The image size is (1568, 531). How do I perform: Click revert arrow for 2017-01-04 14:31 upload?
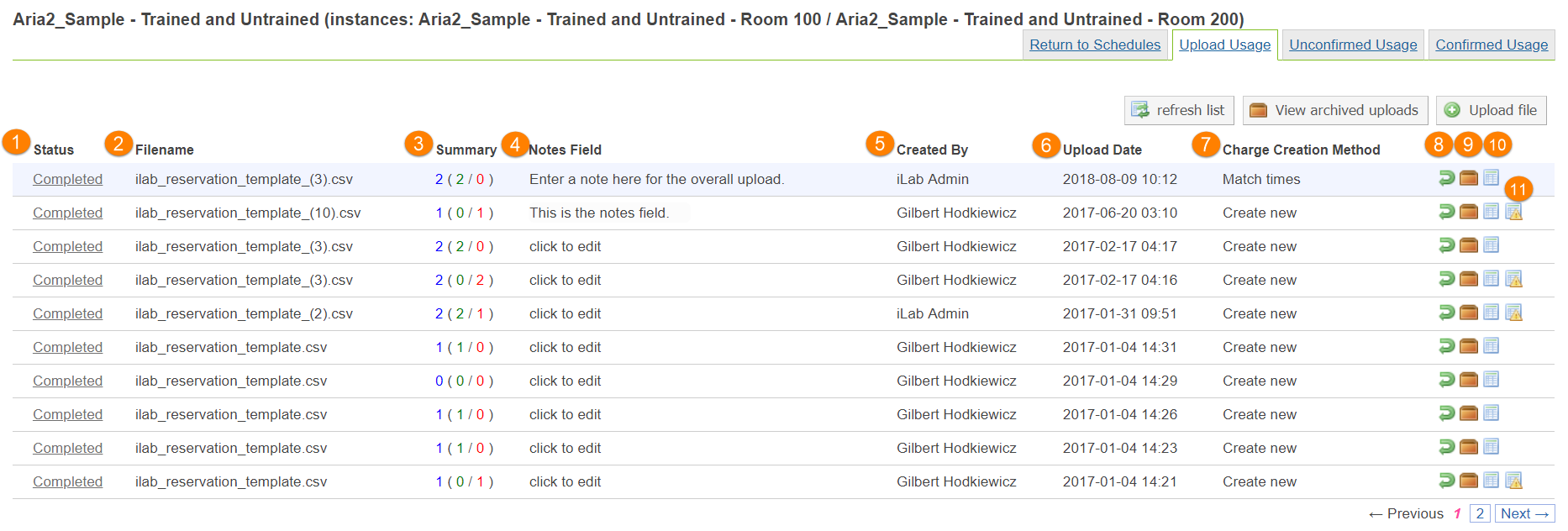point(1446,346)
